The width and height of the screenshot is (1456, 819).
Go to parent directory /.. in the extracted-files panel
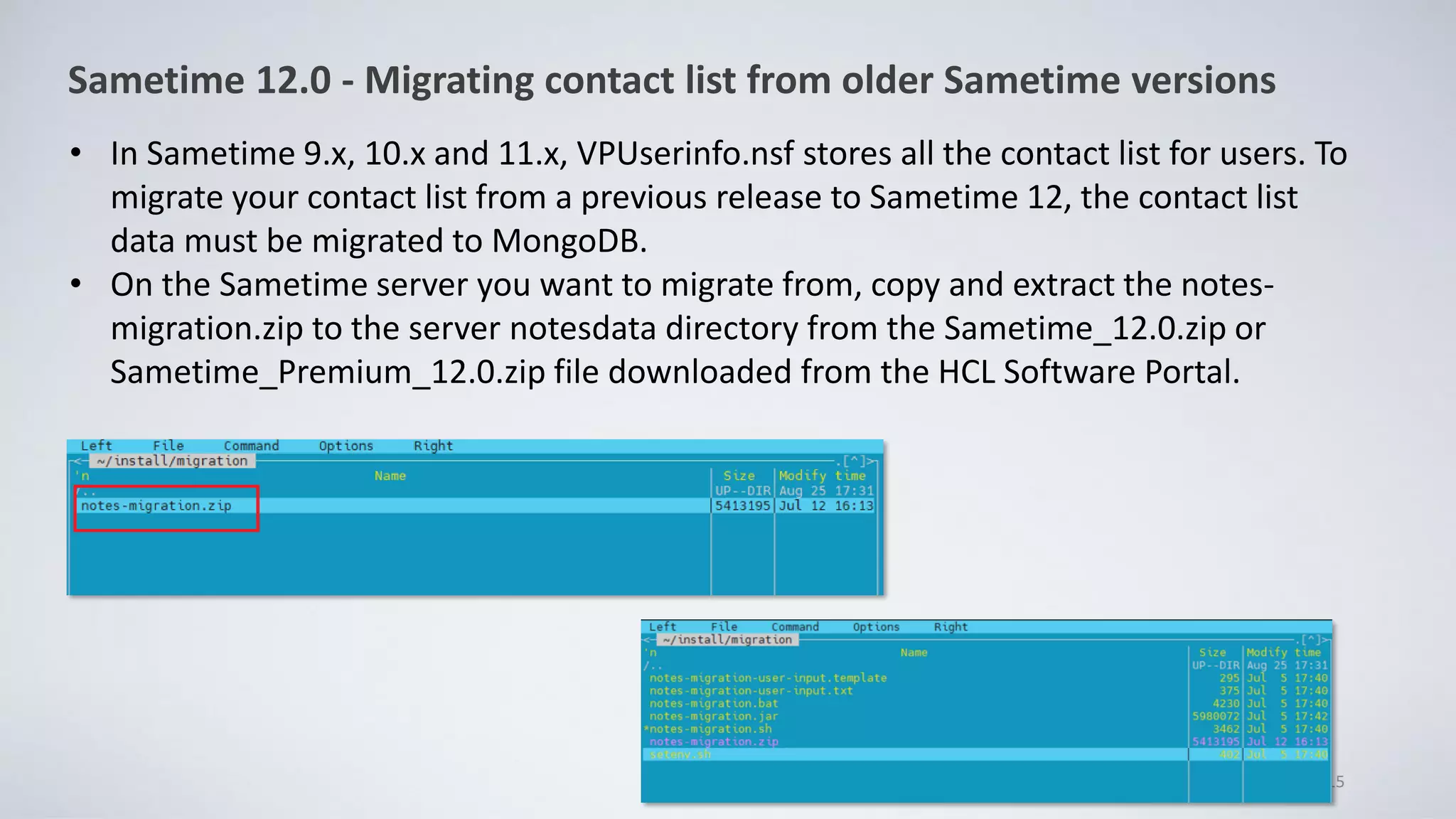point(653,665)
